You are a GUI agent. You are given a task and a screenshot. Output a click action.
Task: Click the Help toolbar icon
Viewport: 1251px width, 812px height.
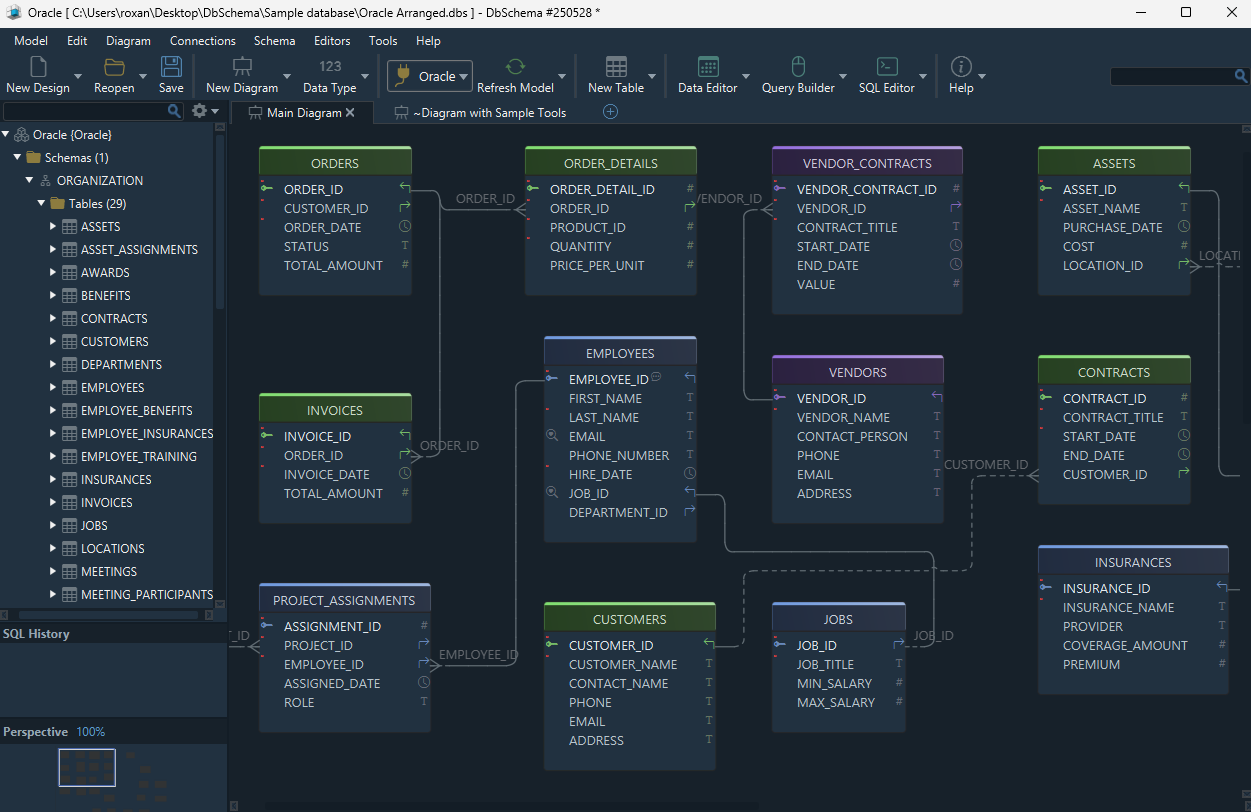pyautogui.click(x=961, y=67)
